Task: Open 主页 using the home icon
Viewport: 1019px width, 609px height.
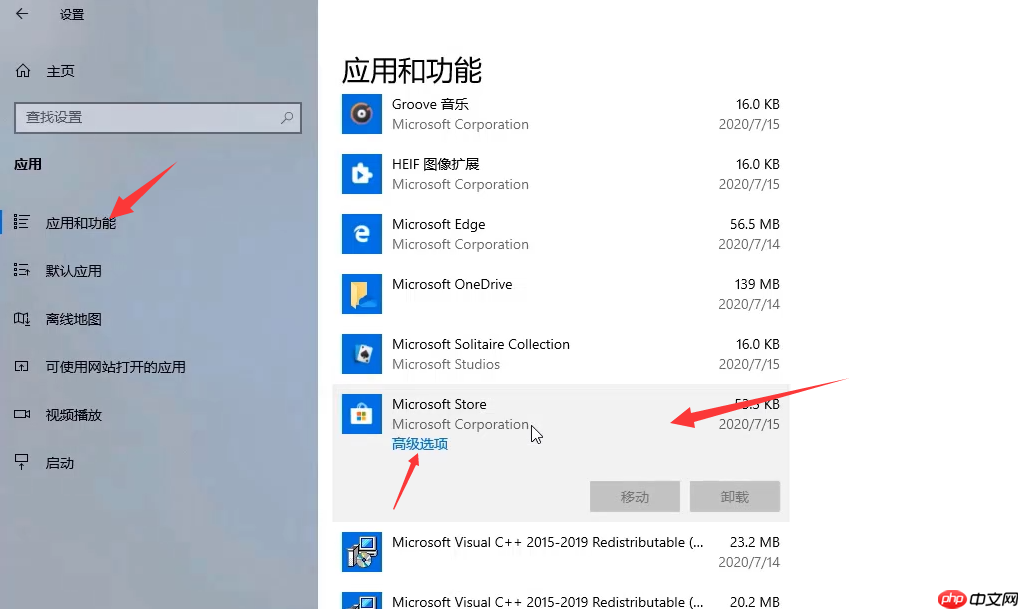Action: click(x=22, y=70)
